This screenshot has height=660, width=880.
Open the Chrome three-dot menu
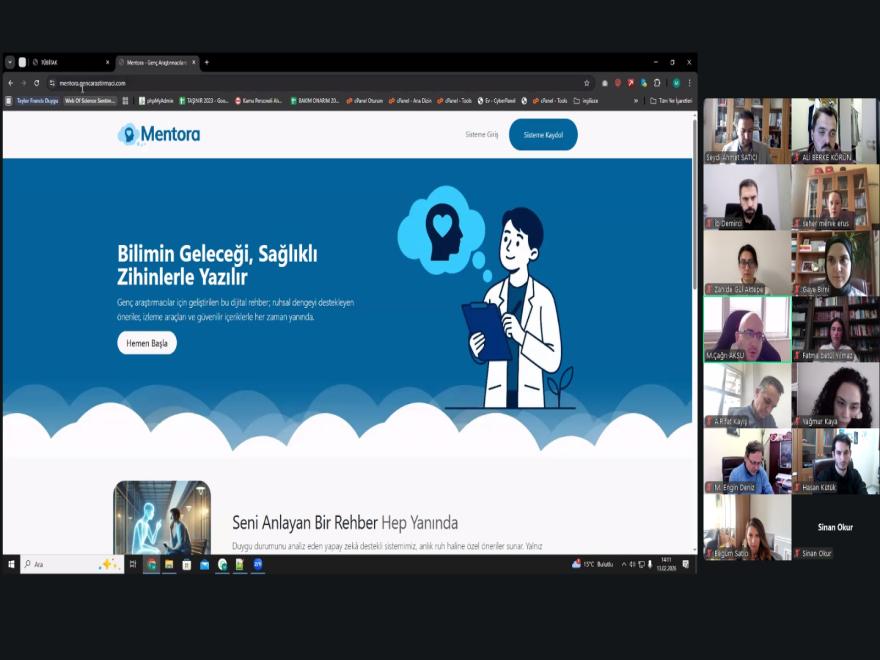pyautogui.click(x=689, y=83)
